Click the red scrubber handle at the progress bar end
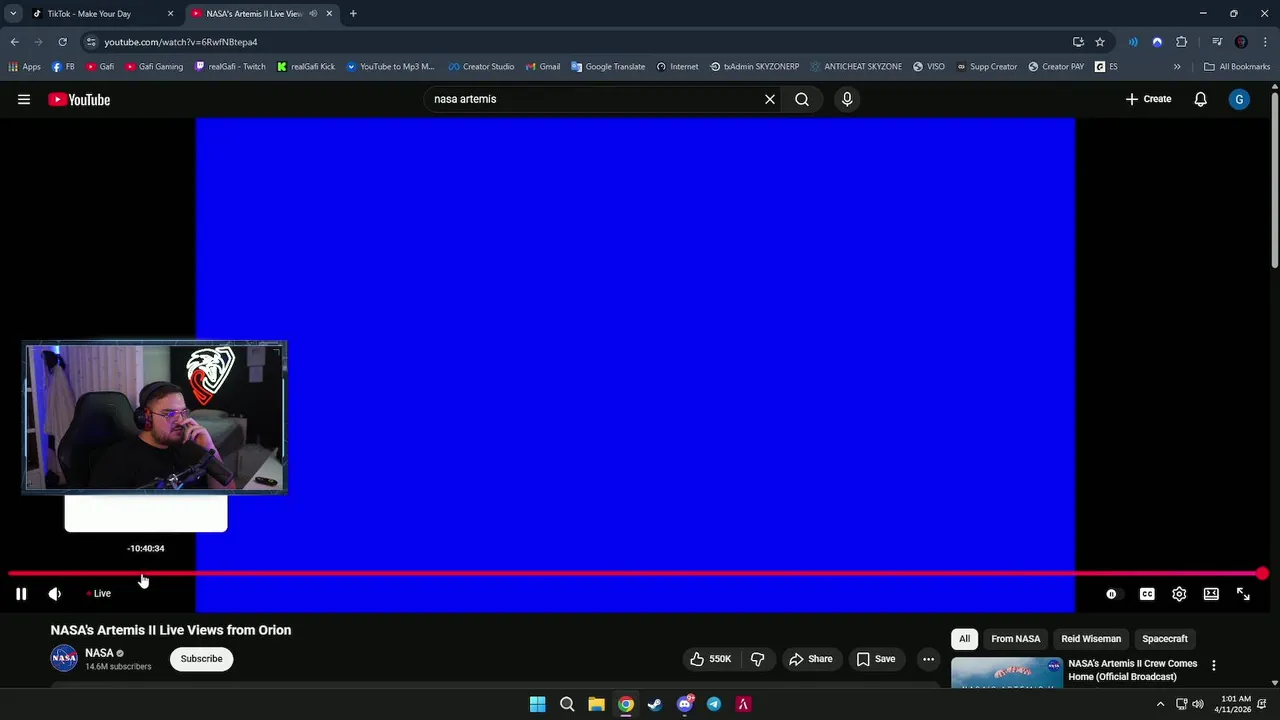The width and height of the screenshot is (1280, 720). coord(1263,574)
